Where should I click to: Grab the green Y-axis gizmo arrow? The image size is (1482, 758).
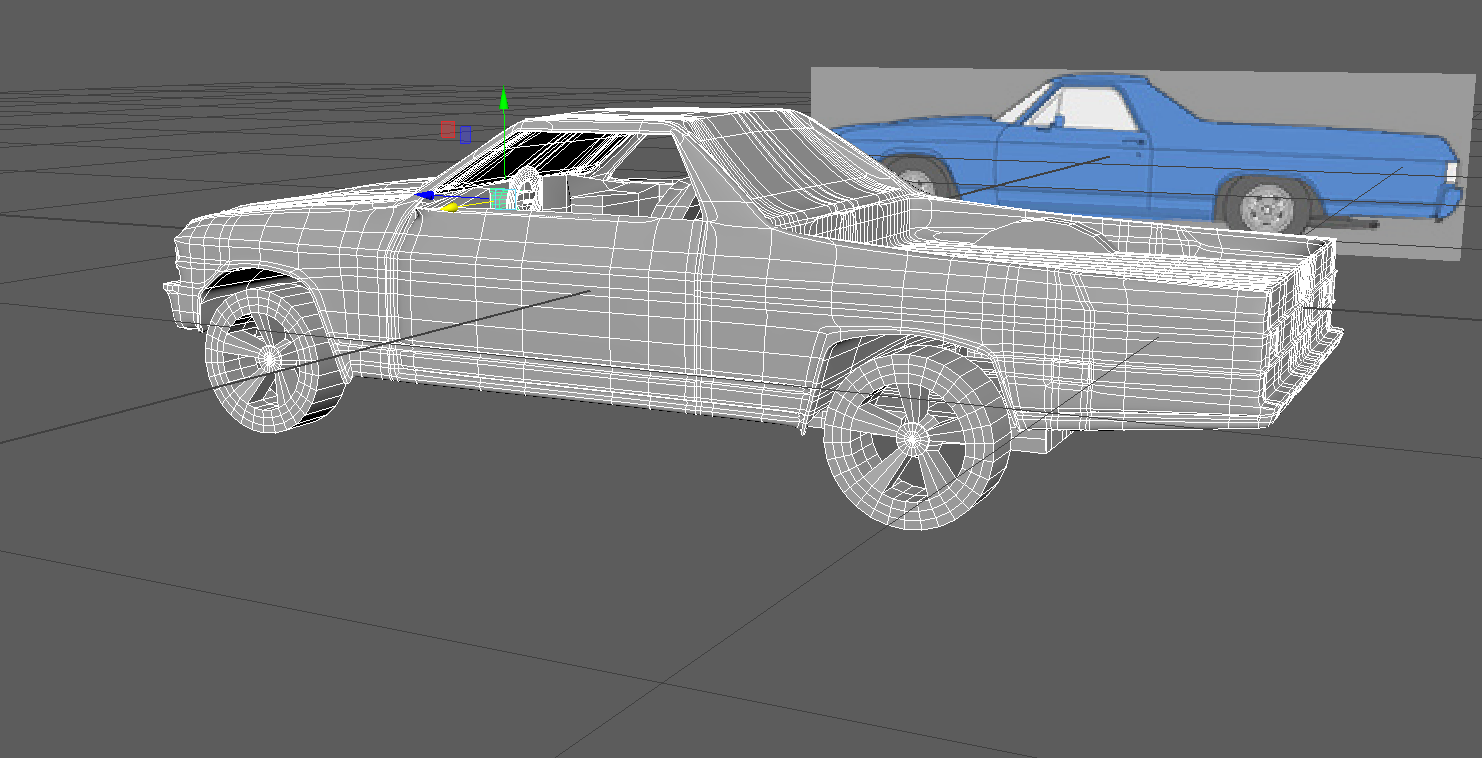[504, 99]
